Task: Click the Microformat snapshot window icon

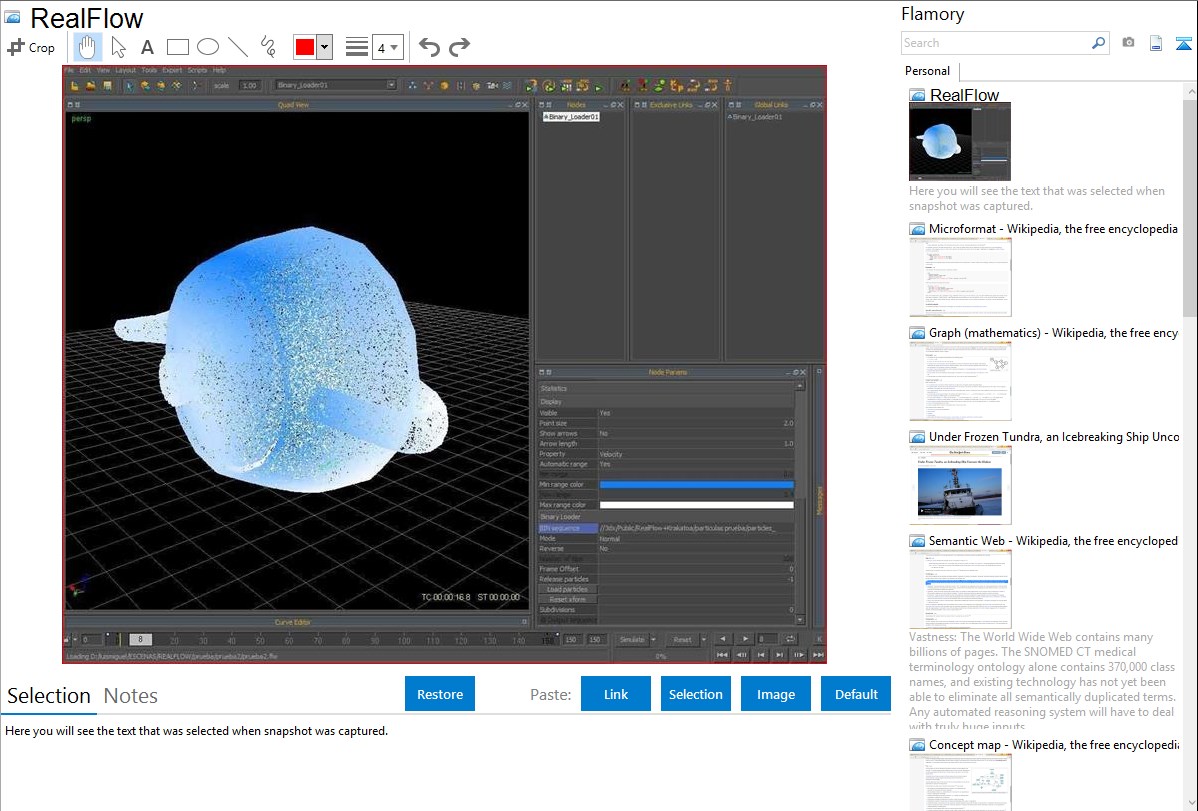Action: [917, 229]
